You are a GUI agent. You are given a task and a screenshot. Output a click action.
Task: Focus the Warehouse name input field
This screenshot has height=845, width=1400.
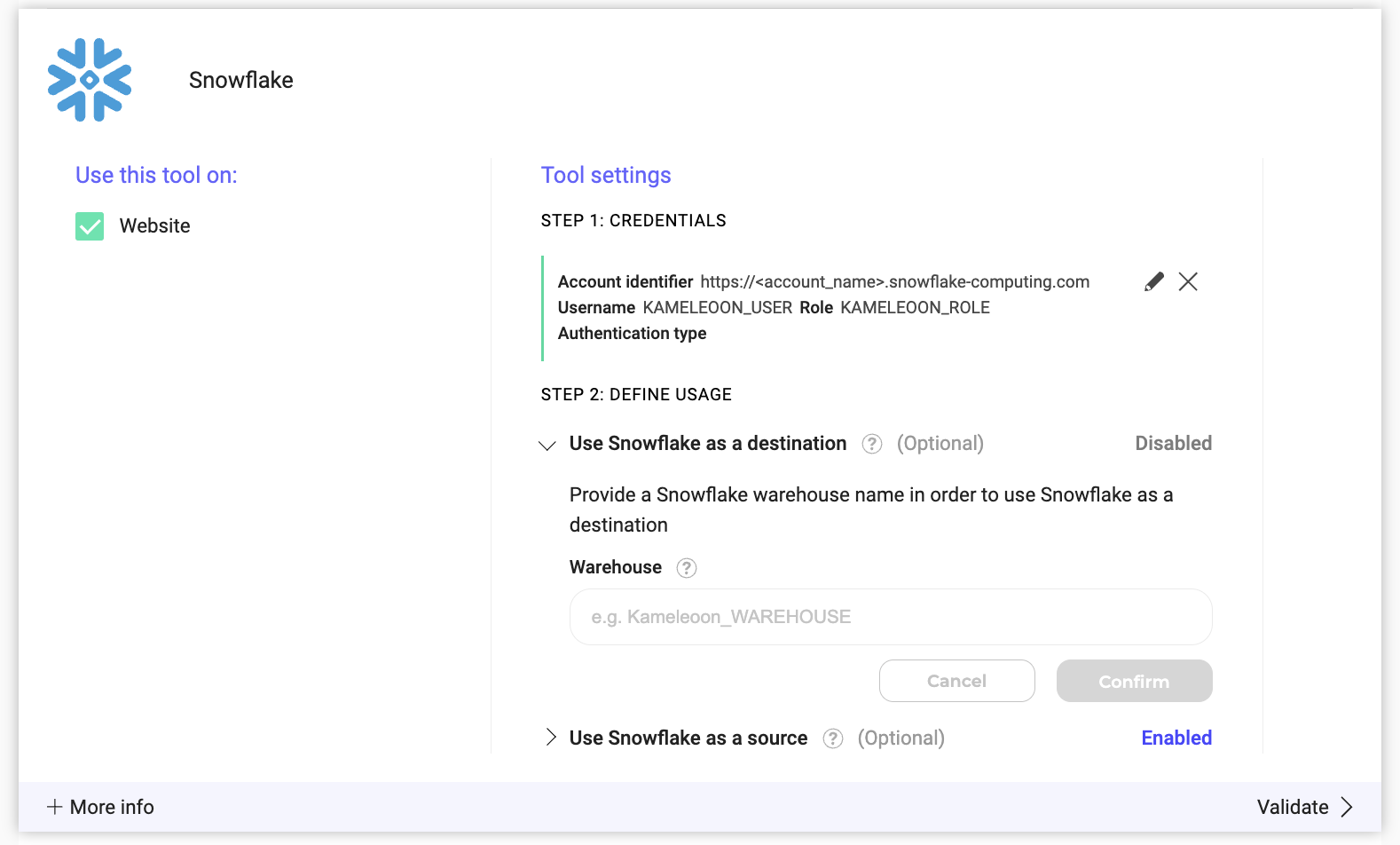(x=890, y=617)
